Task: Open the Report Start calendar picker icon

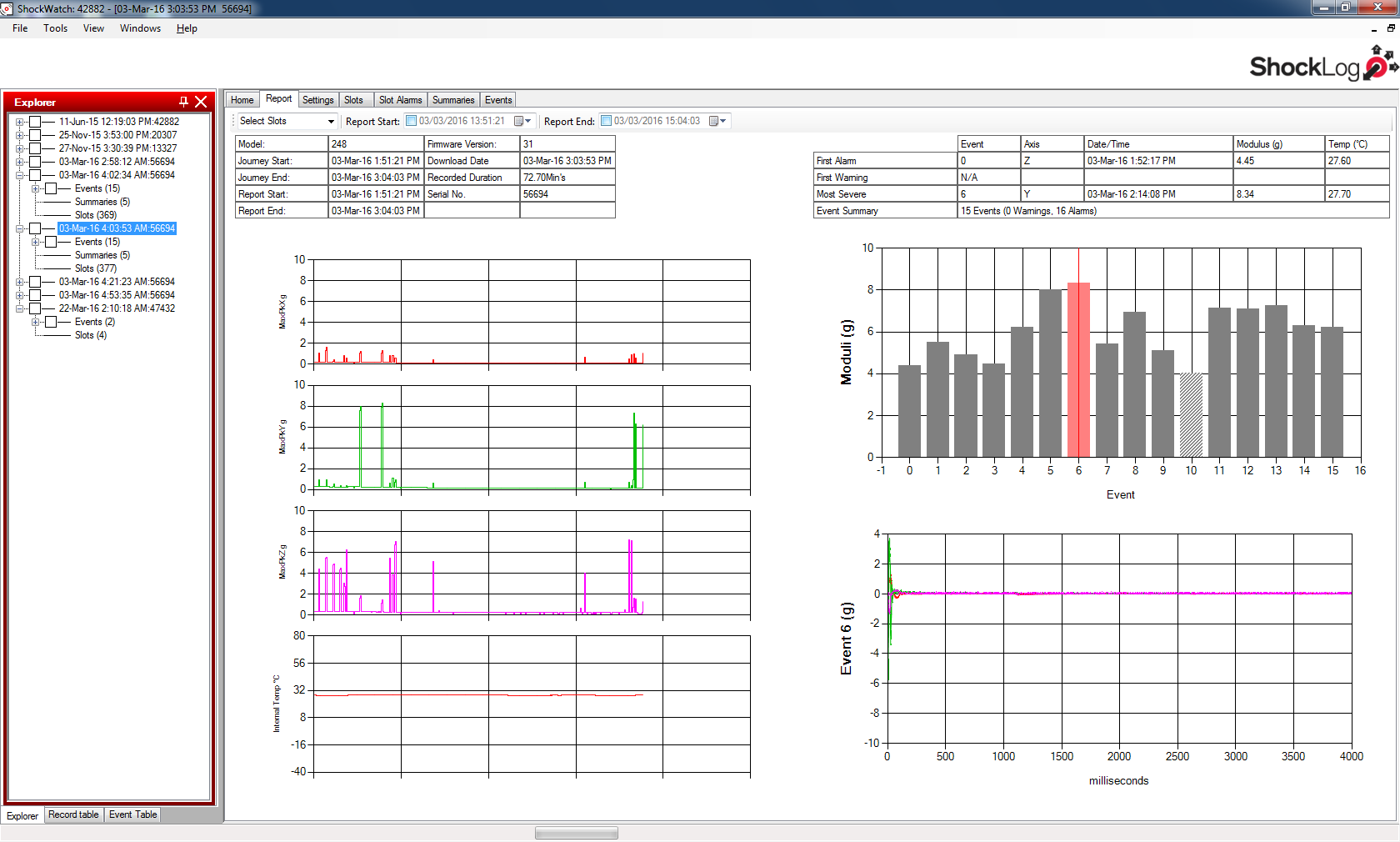Action: click(x=521, y=122)
